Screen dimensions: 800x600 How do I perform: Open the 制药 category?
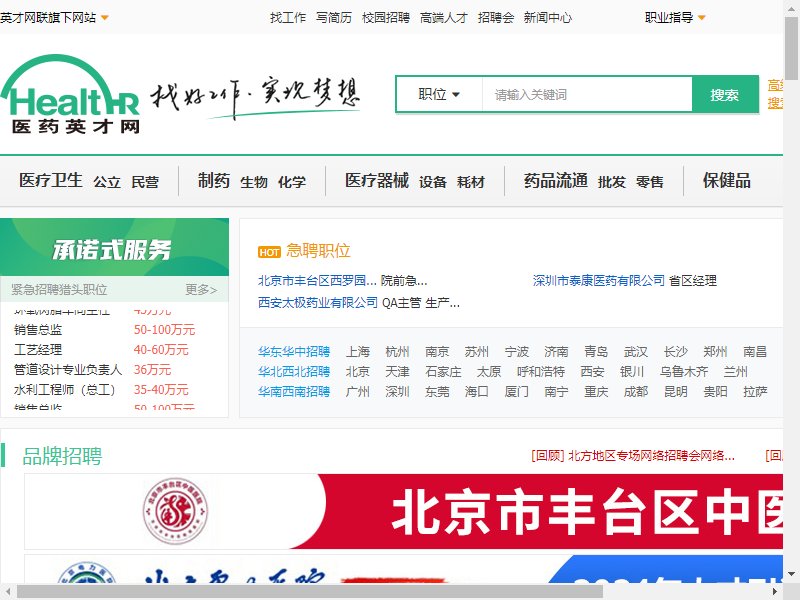(214, 180)
